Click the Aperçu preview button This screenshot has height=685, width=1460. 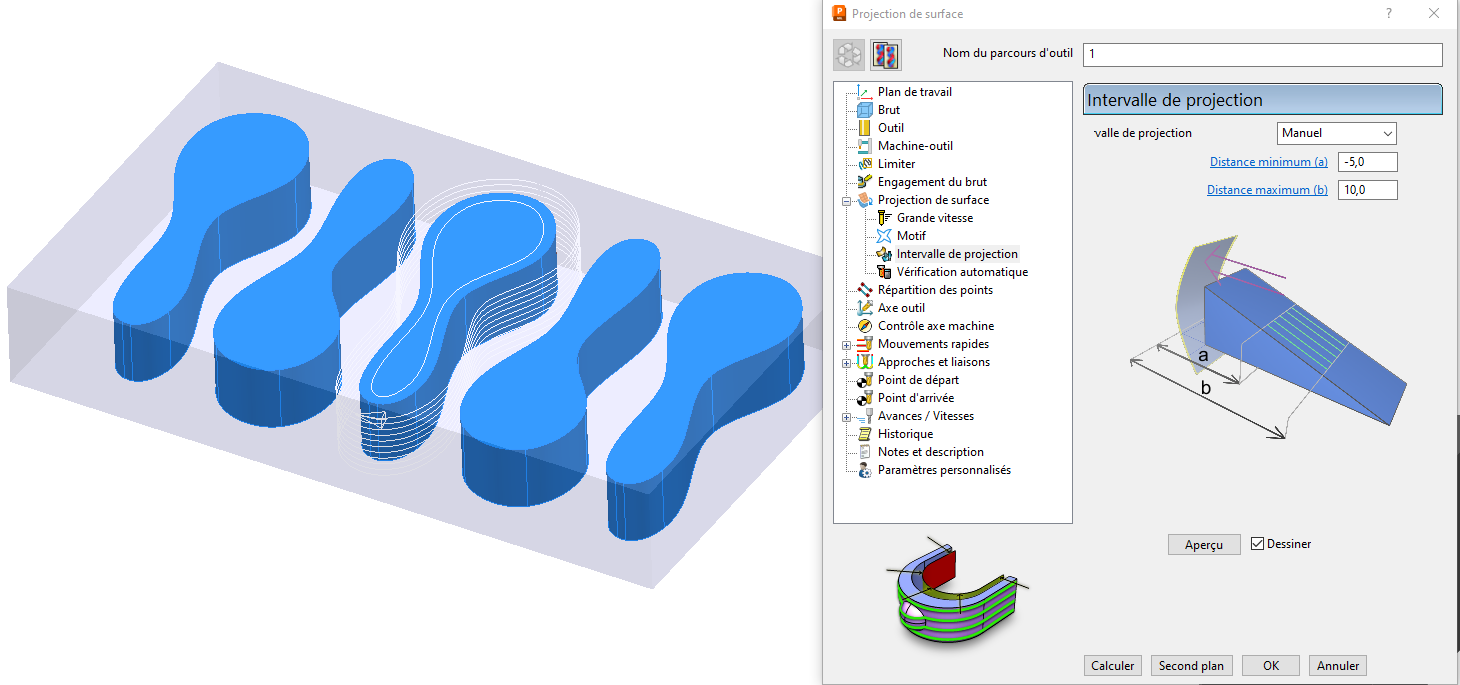[1204, 544]
